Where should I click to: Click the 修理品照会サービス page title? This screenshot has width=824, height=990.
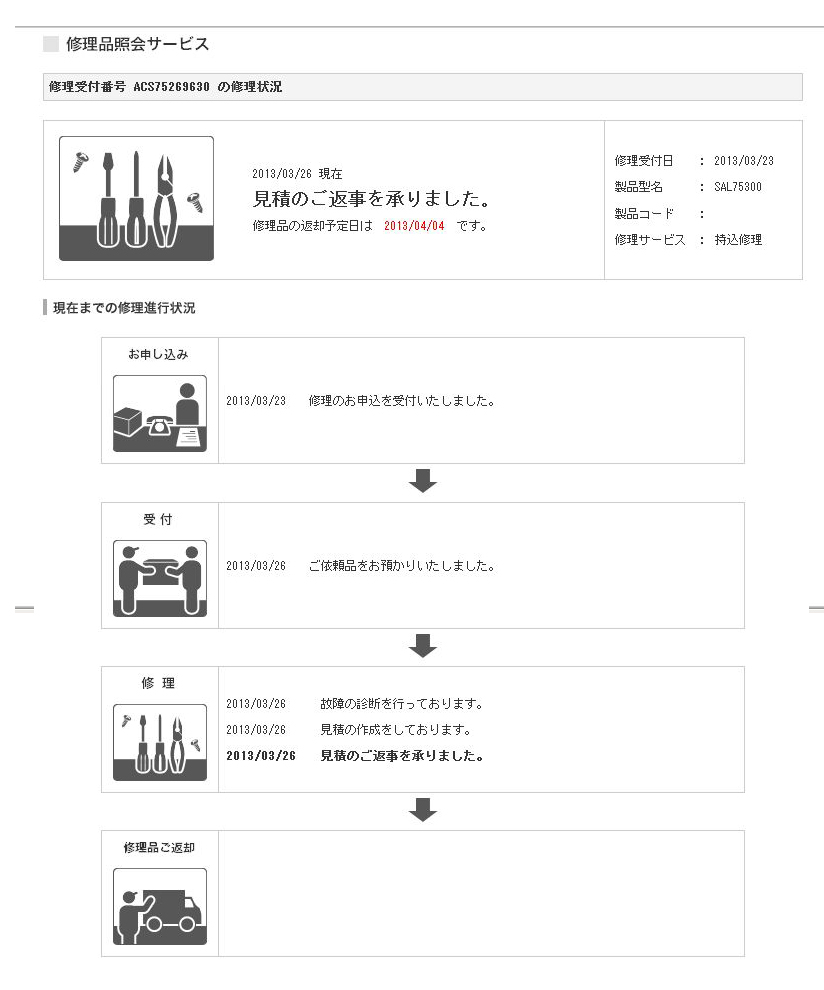137,44
